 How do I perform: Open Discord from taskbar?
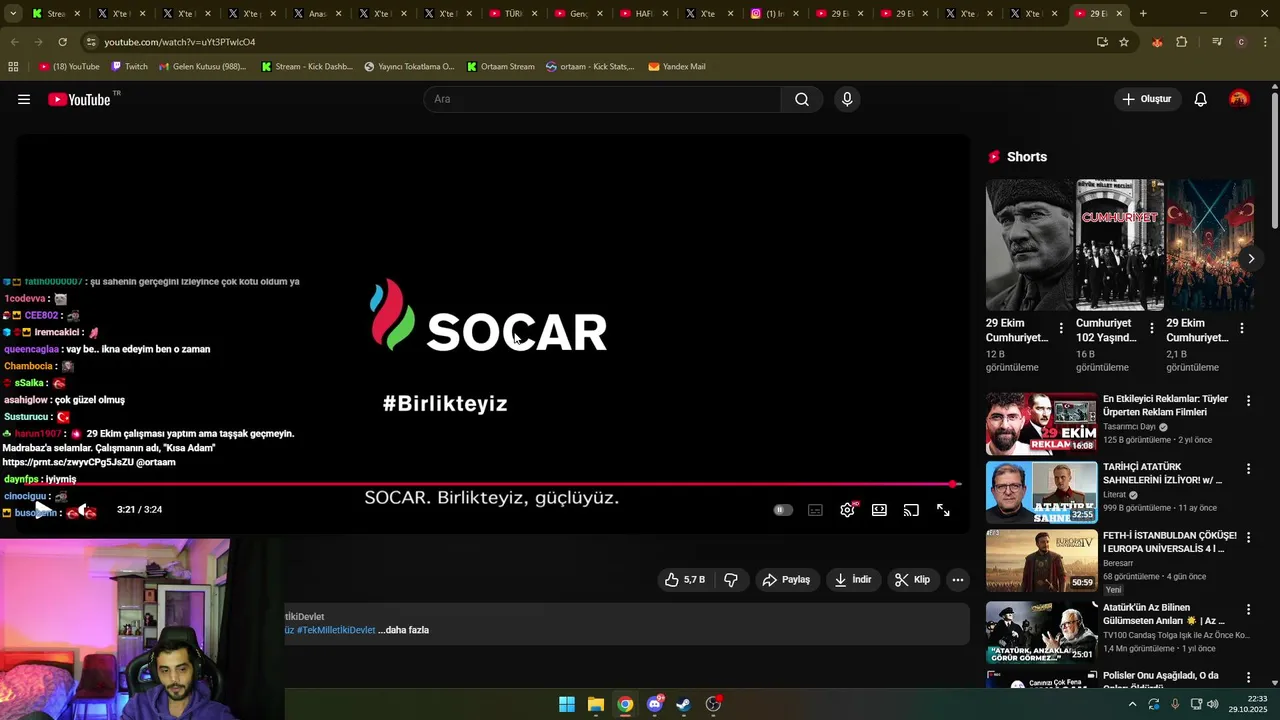tap(655, 704)
